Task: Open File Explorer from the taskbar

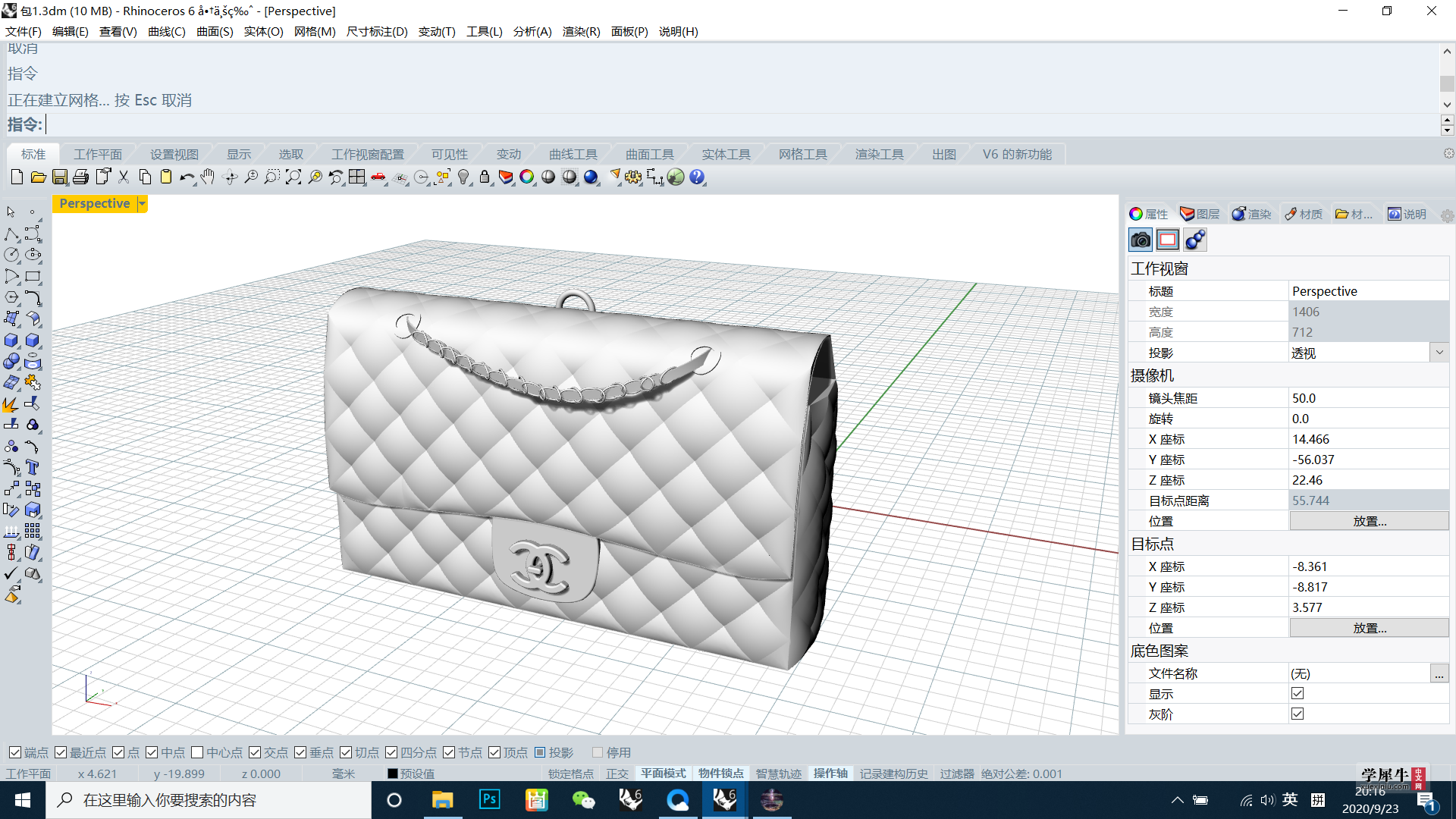Action: tap(442, 800)
